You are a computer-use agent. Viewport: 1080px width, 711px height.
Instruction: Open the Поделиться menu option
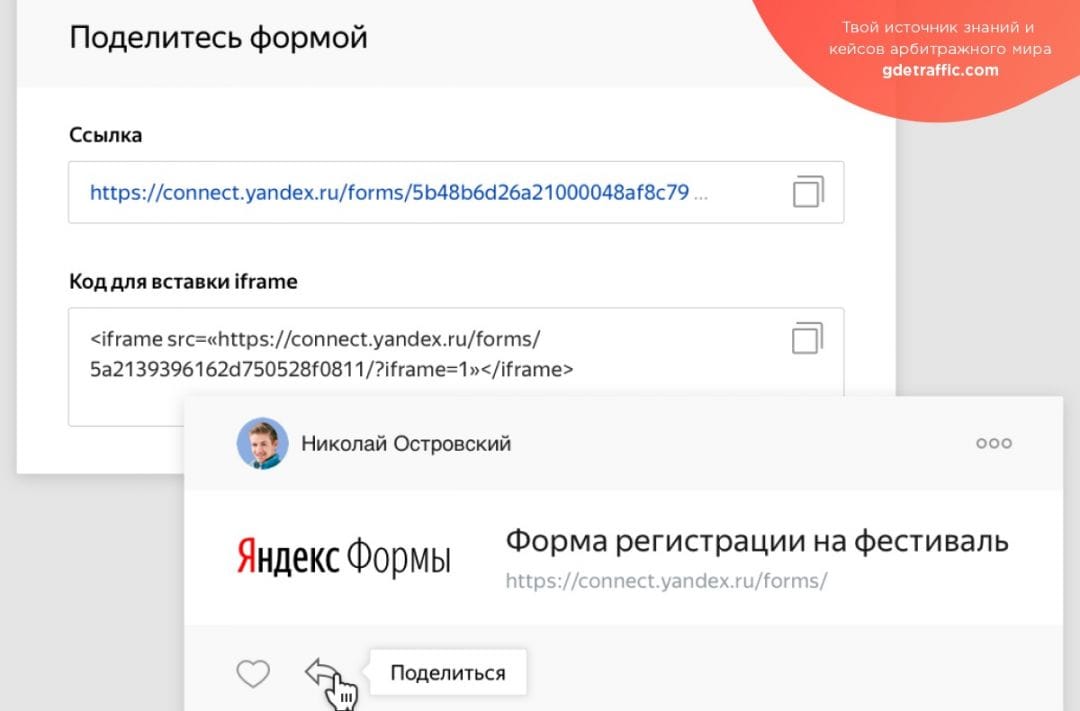[448, 671]
